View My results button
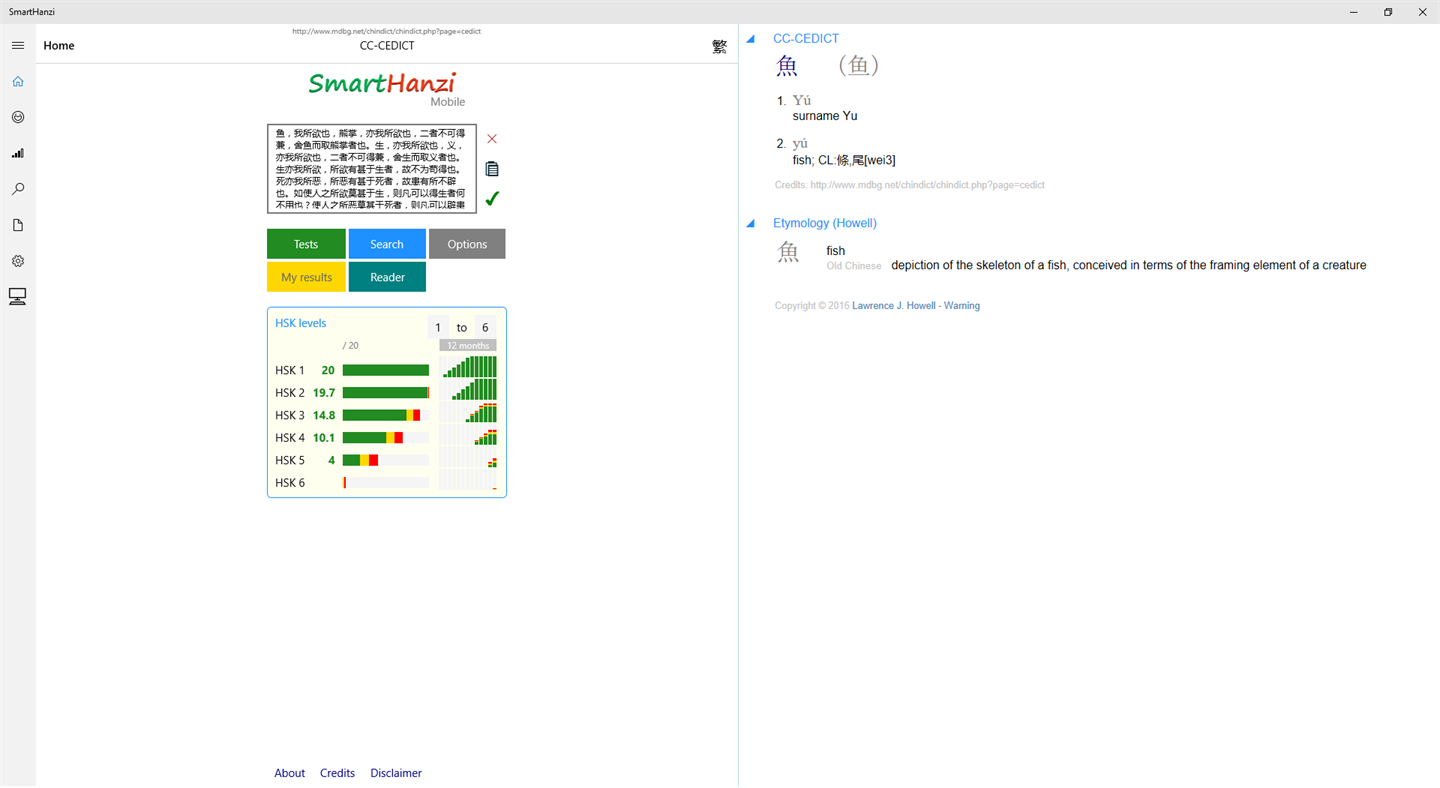The height and width of the screenshot is (788, 1440). (x=306, y=277)
